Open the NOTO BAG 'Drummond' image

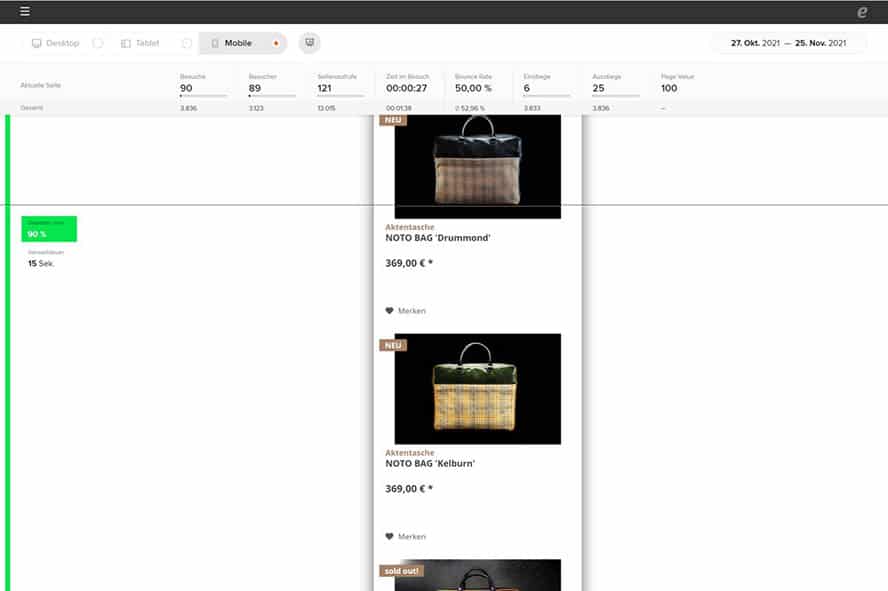point(477,166)
